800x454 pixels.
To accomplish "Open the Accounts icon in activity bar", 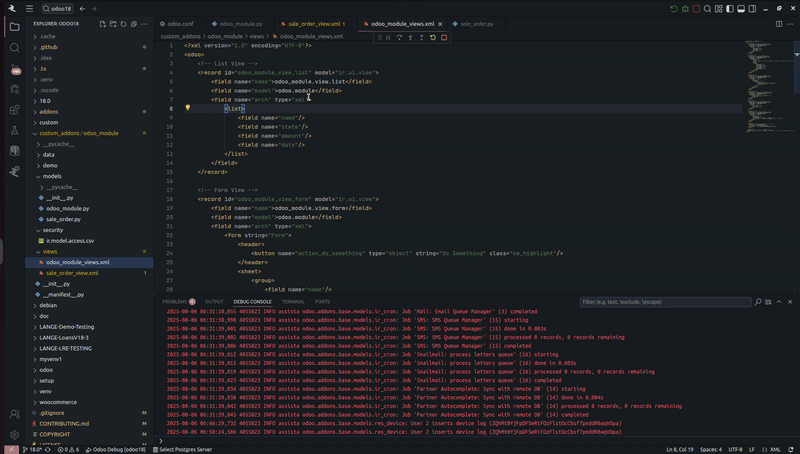I will (x=14, y=414).
